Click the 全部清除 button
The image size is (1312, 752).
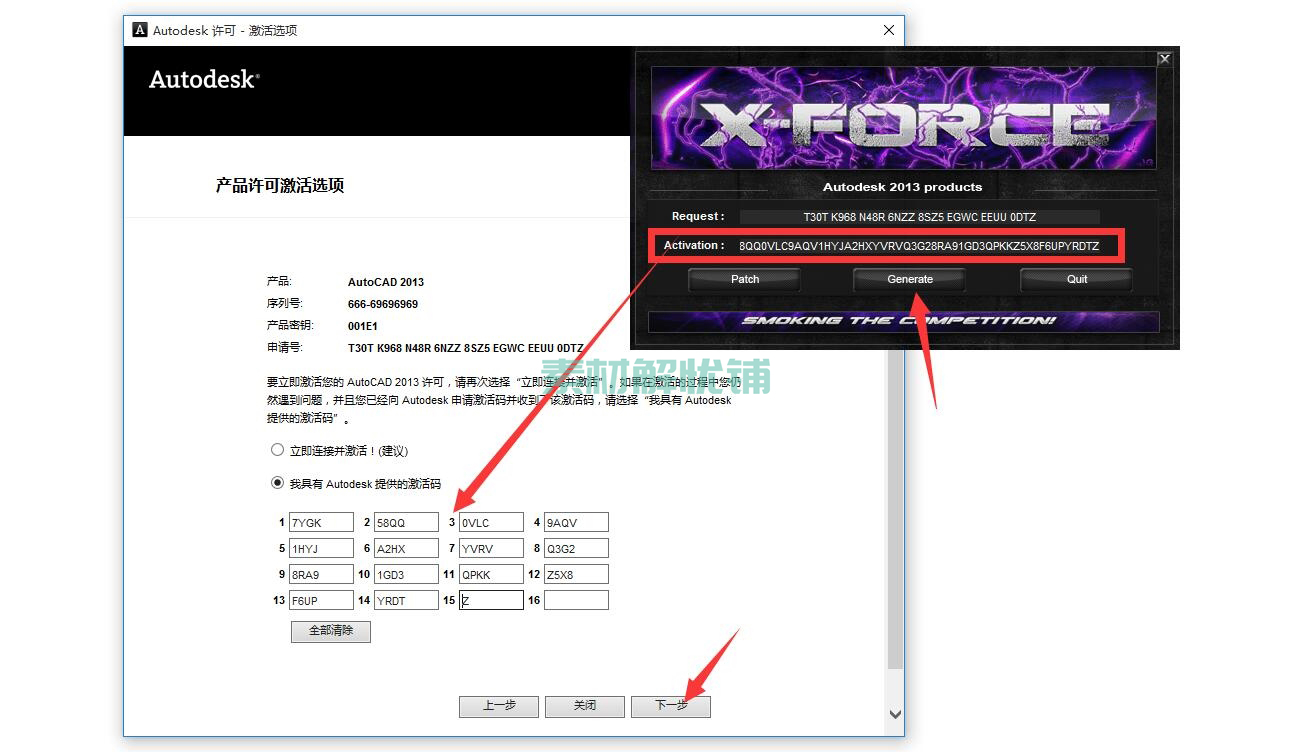pos(331,631)
